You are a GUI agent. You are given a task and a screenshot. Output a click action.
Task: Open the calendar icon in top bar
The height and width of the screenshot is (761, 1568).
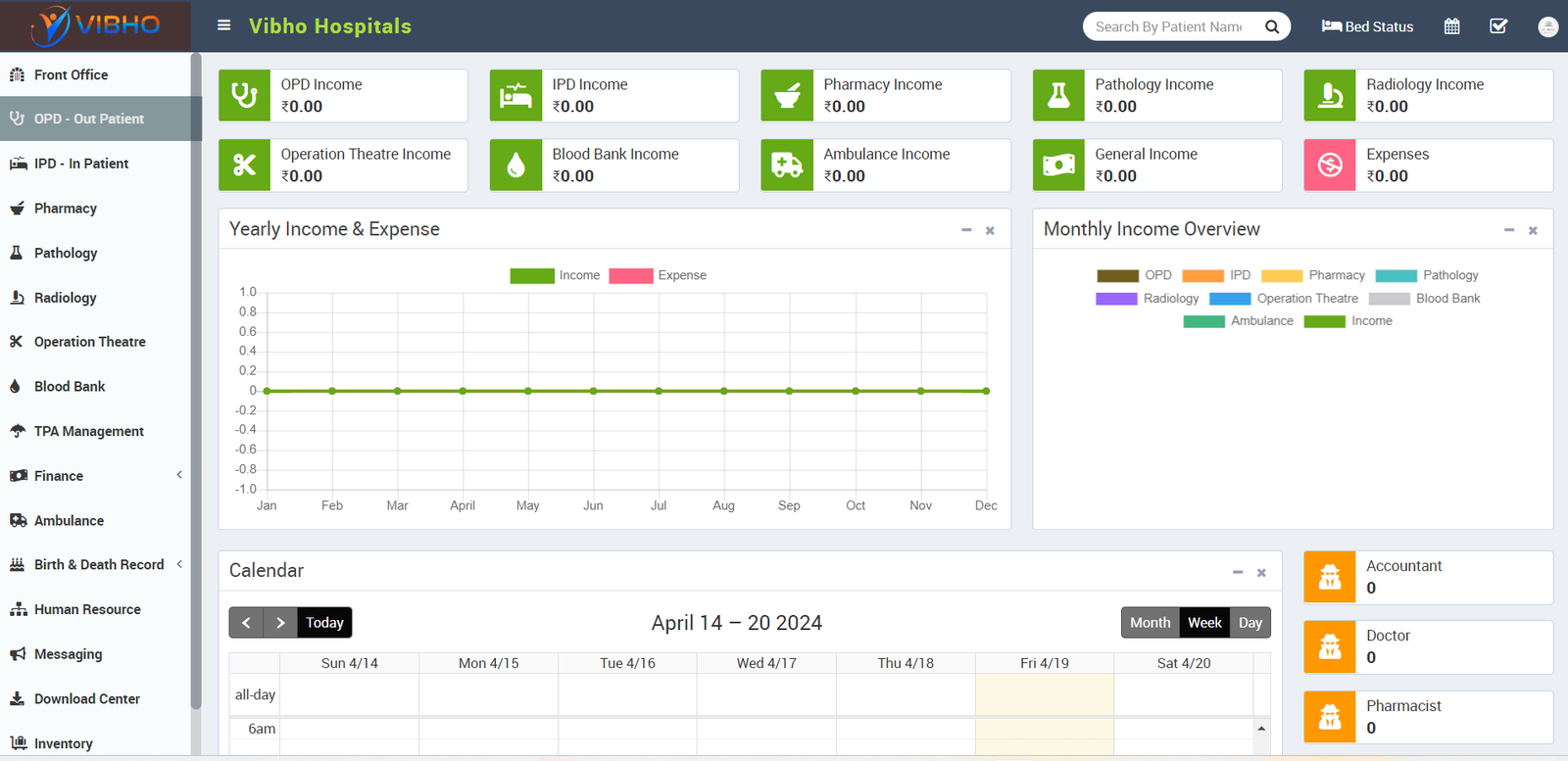1451,26
